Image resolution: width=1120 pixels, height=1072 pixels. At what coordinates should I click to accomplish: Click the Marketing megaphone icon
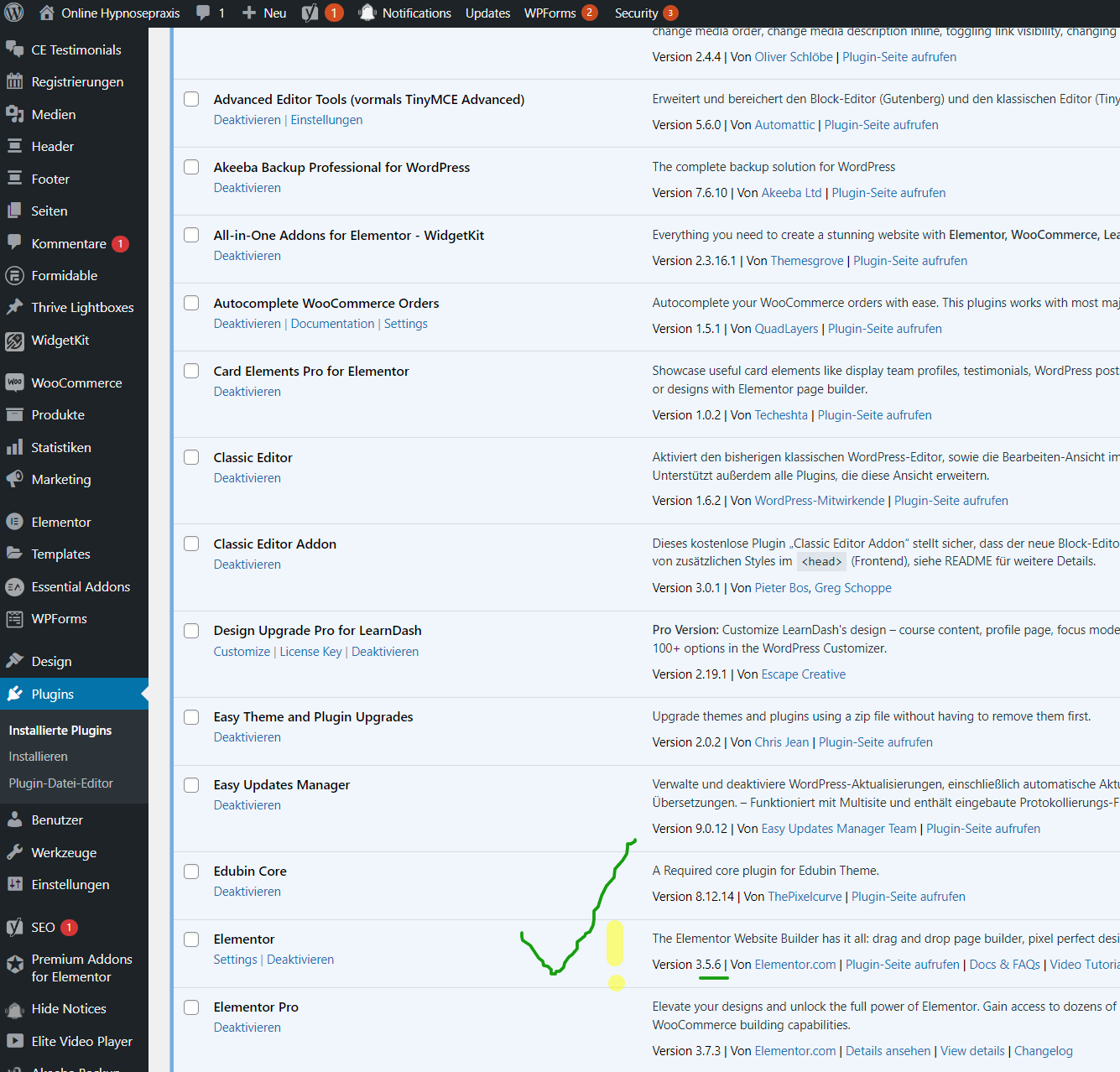point(14,479)
